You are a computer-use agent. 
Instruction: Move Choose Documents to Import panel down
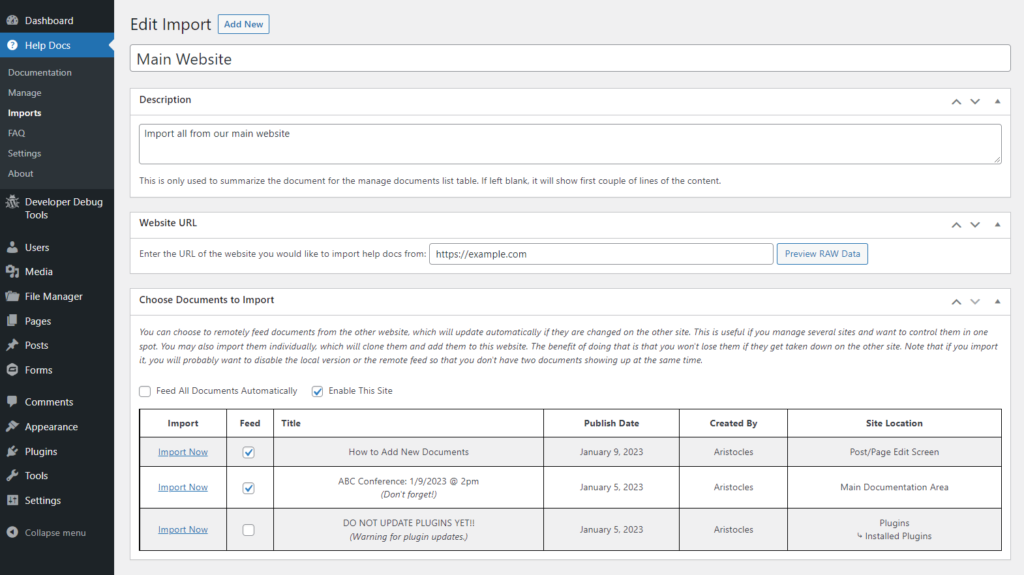tap(975, 301)
